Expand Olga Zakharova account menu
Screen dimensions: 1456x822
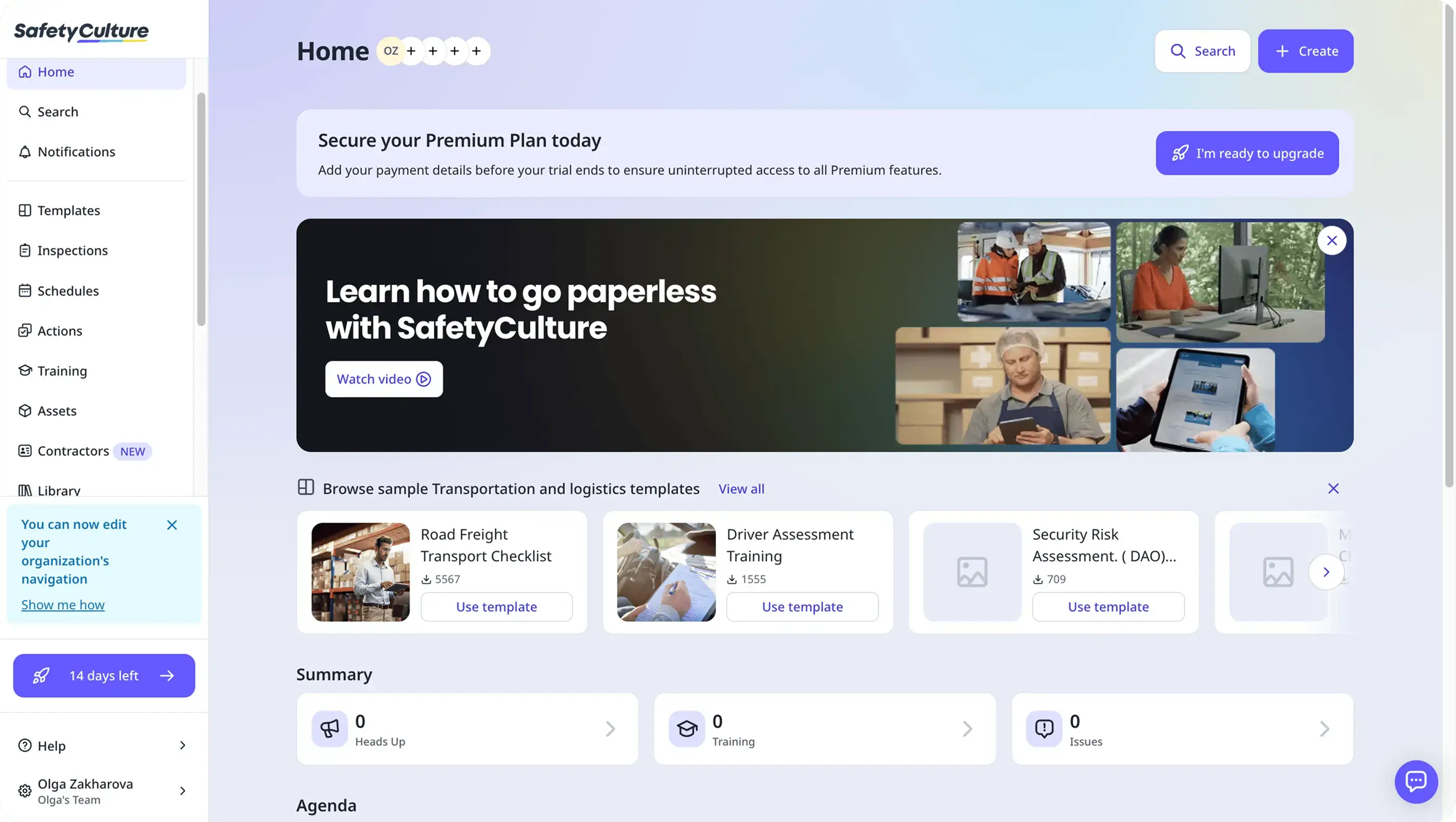(x=182, y=791)
